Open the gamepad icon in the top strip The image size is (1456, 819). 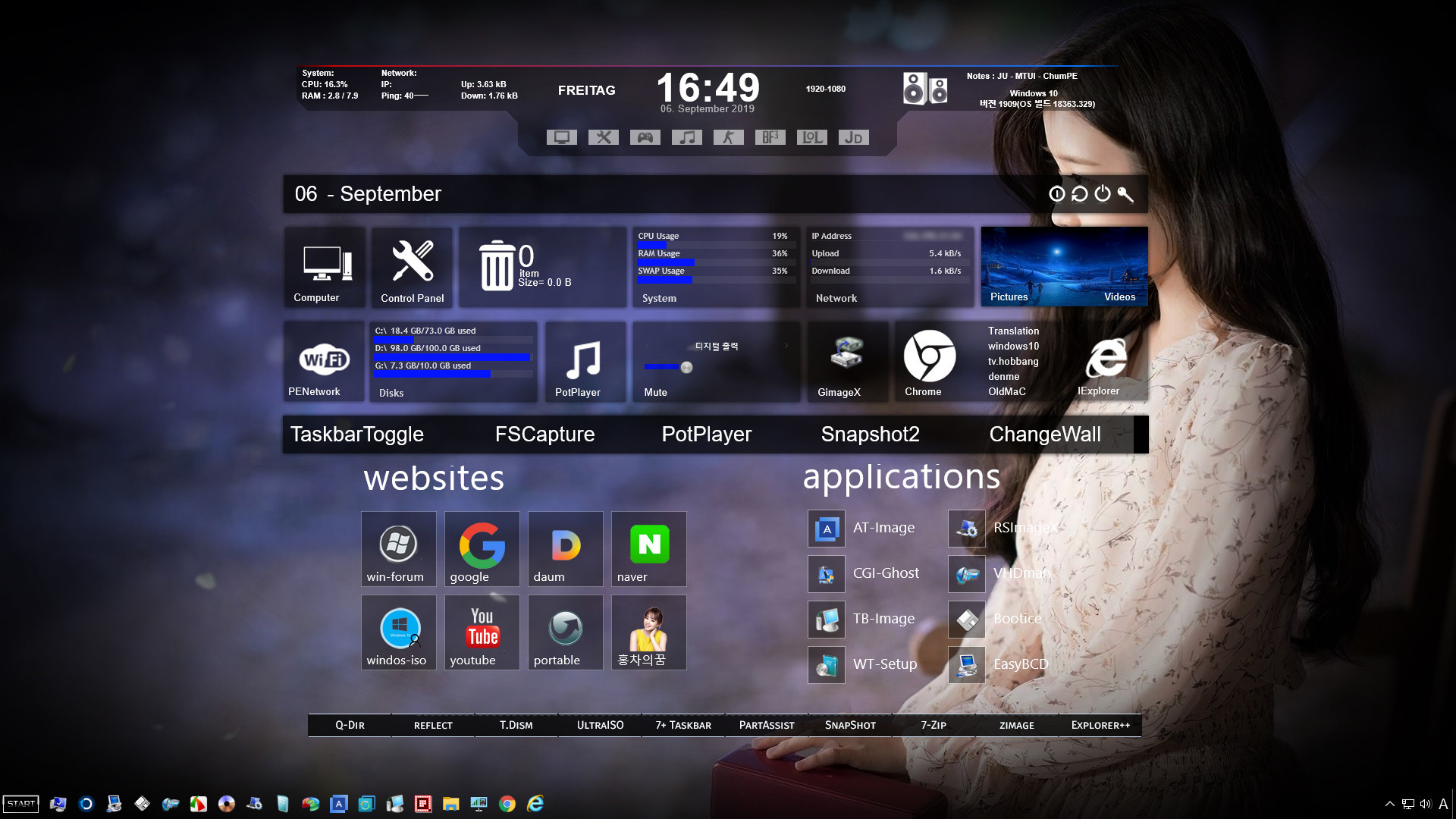(645, 137)
